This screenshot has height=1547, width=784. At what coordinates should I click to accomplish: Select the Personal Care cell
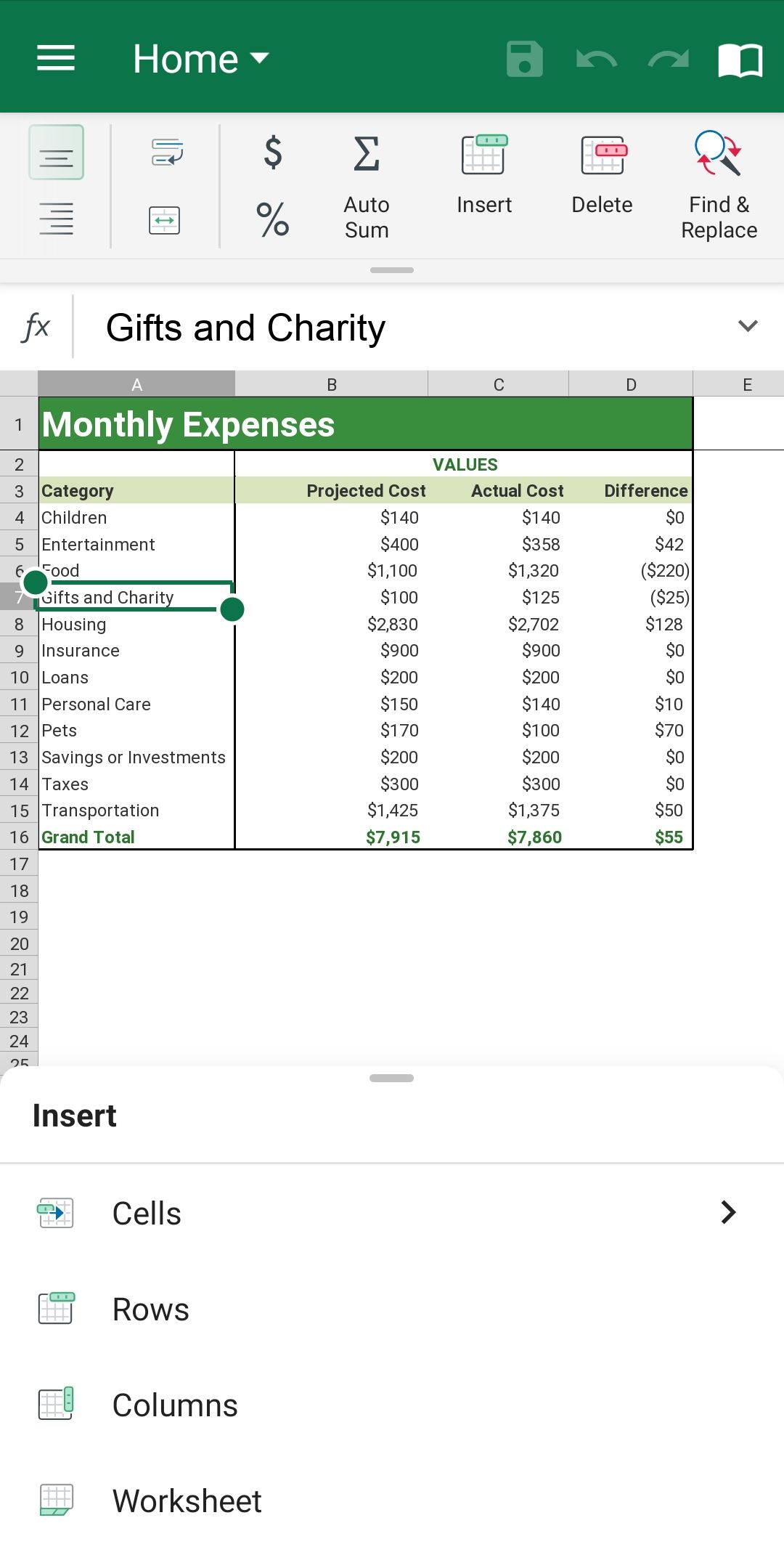coord(136,705)
